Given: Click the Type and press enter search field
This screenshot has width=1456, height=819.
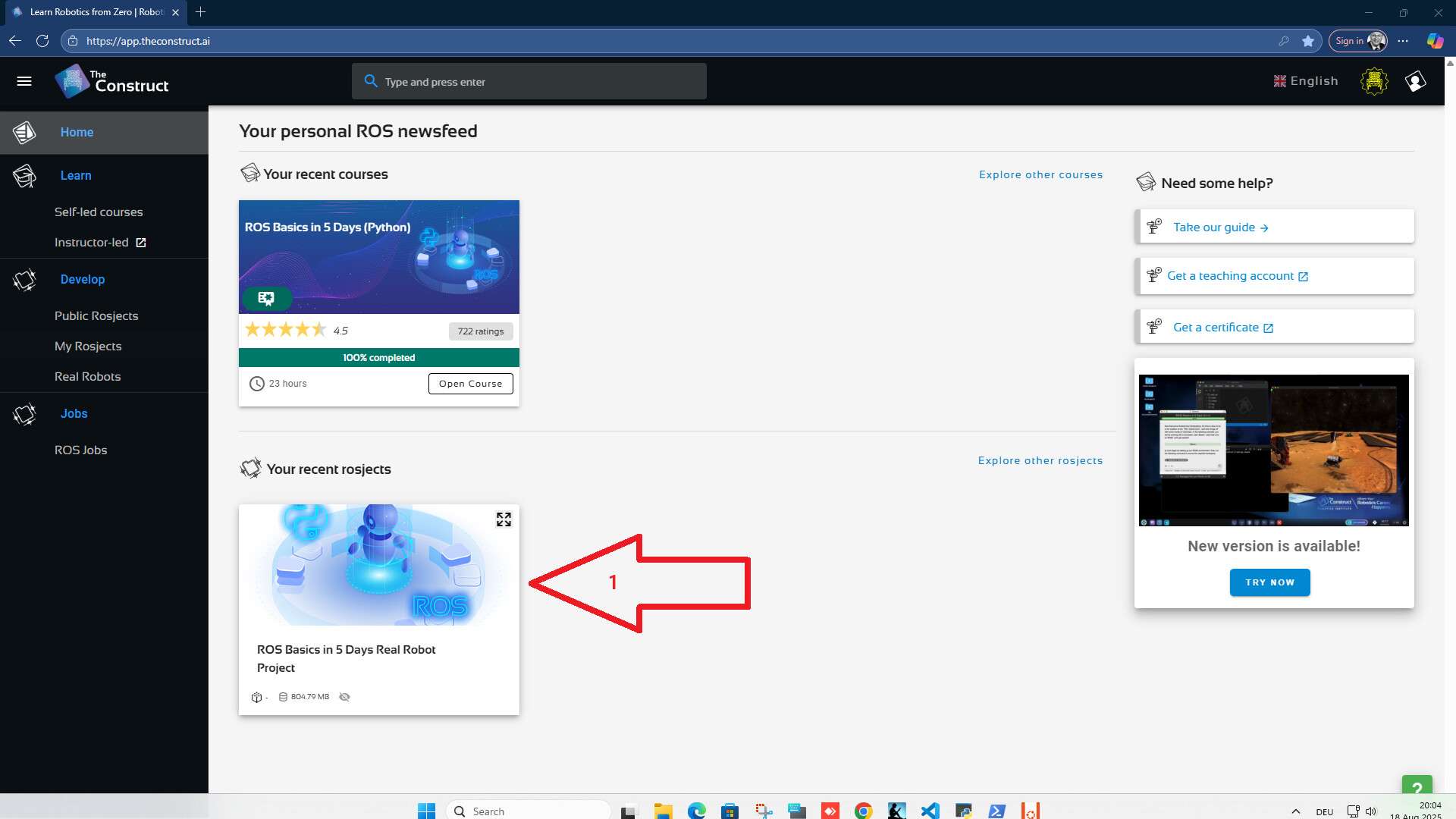Looking at the screenshot, I should (529, 81).
